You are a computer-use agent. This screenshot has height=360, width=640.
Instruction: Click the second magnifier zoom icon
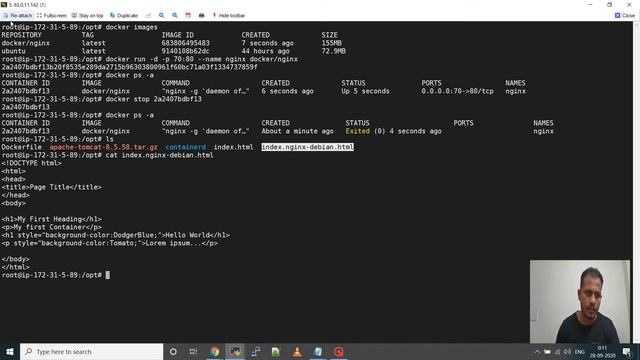[x=175, y=16]
